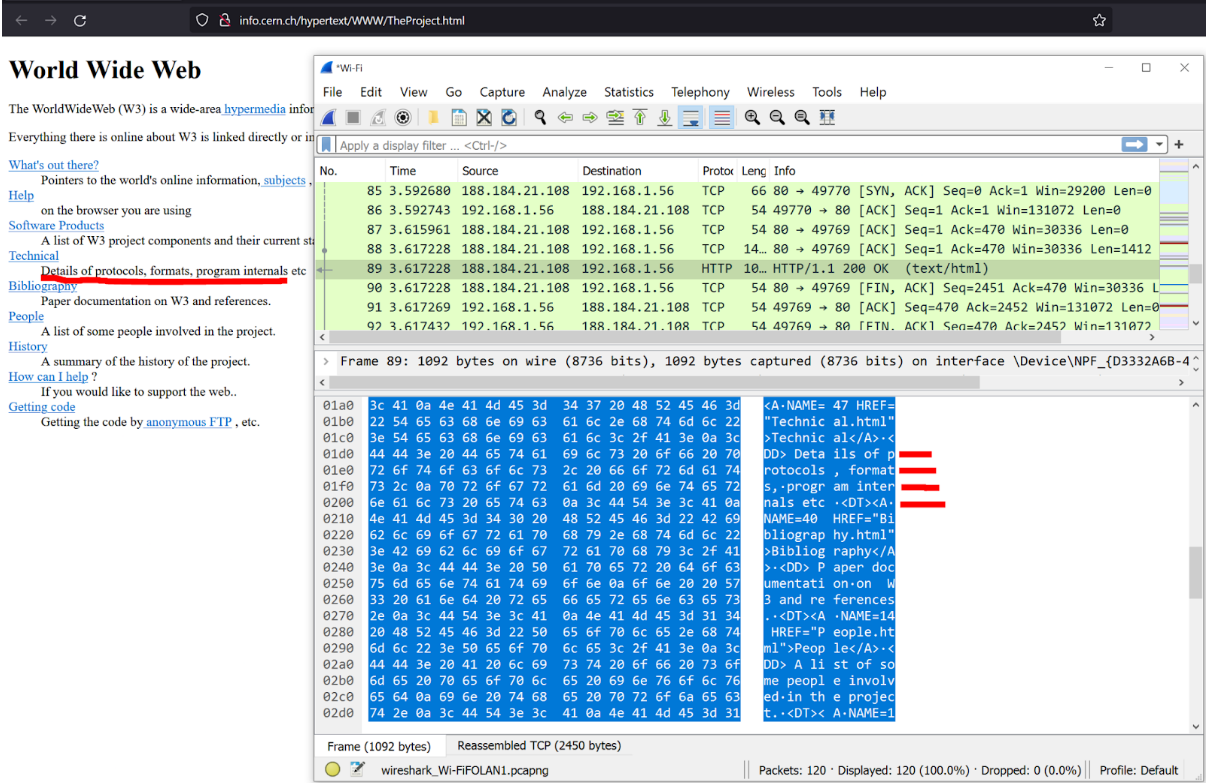This screenshot has width=1207, height=783.
Task: Save this capture file icon
Action: (459, 118)
